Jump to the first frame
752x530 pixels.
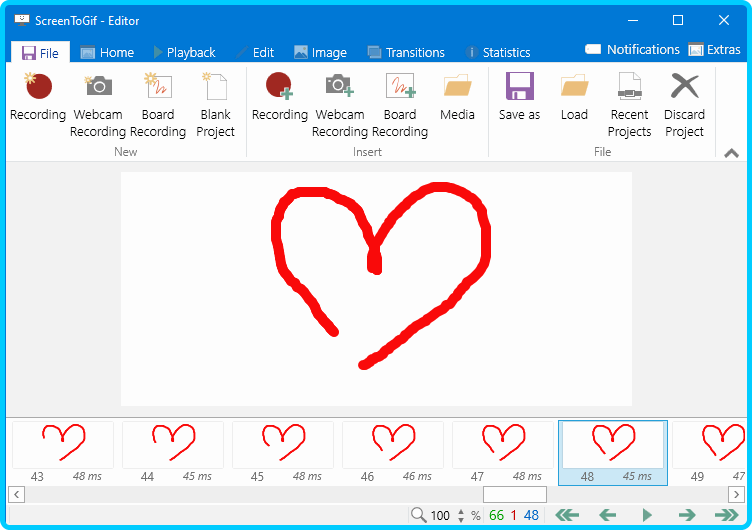click(x=567, y=515)
